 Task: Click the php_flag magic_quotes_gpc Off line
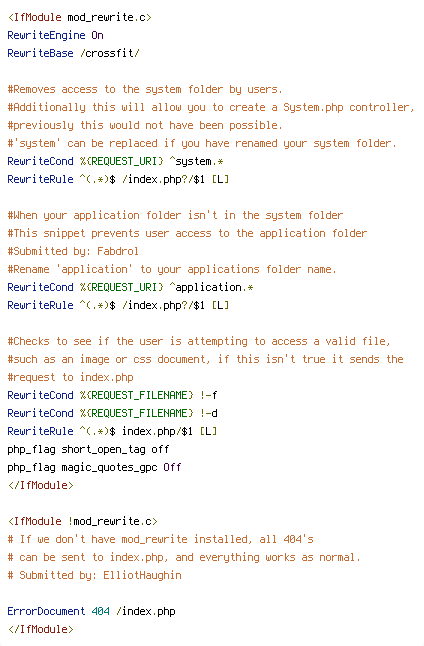[94, 467]
